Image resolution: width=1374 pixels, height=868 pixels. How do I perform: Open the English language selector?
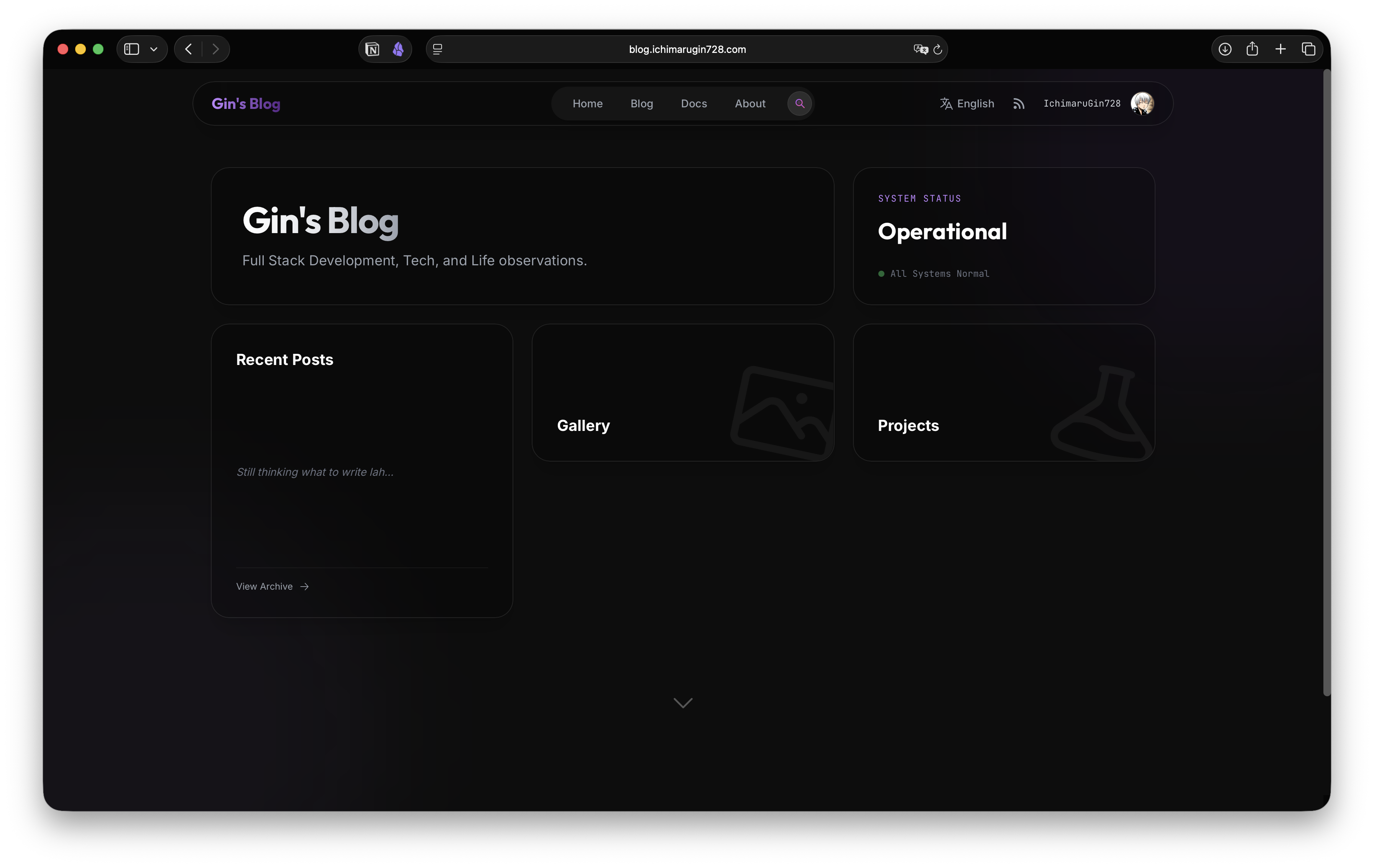[x=966, y=103]
